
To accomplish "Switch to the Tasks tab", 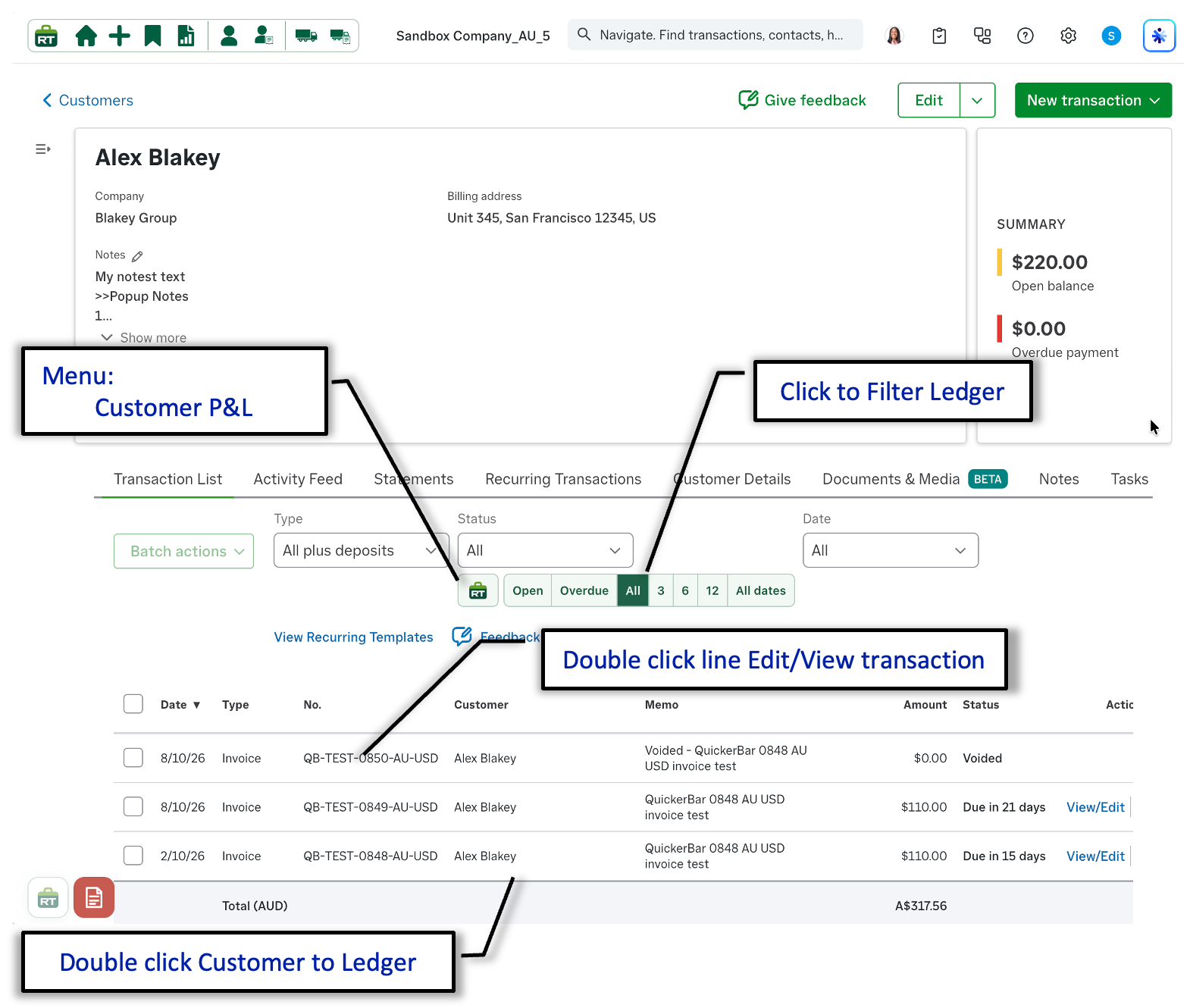I will [1129, 479].
